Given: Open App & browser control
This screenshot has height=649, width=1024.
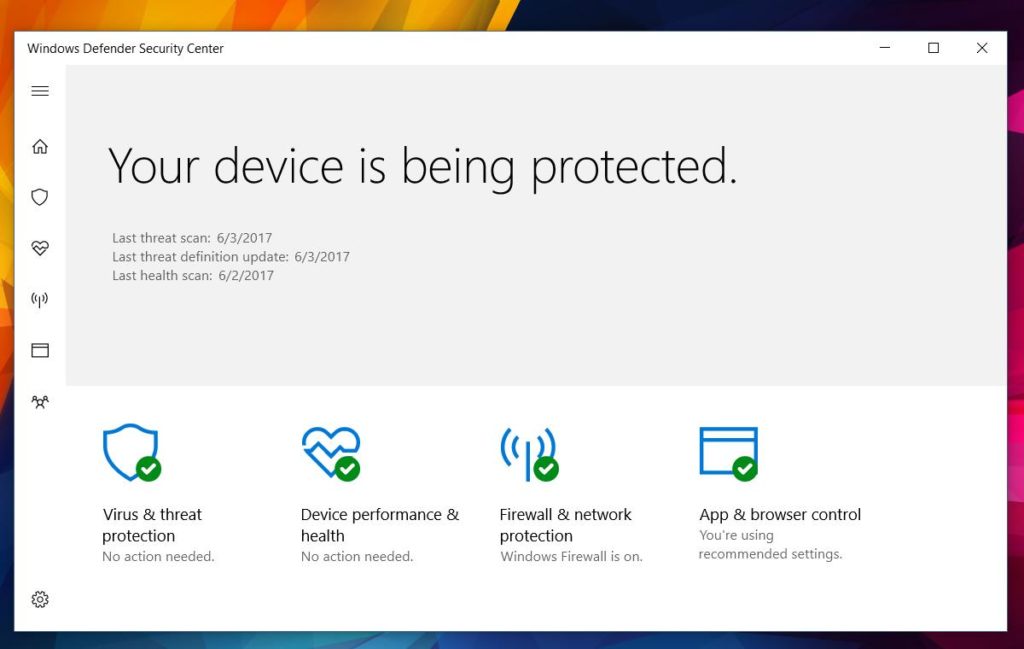Looking at the screenshot, I should tap(779, 514).
